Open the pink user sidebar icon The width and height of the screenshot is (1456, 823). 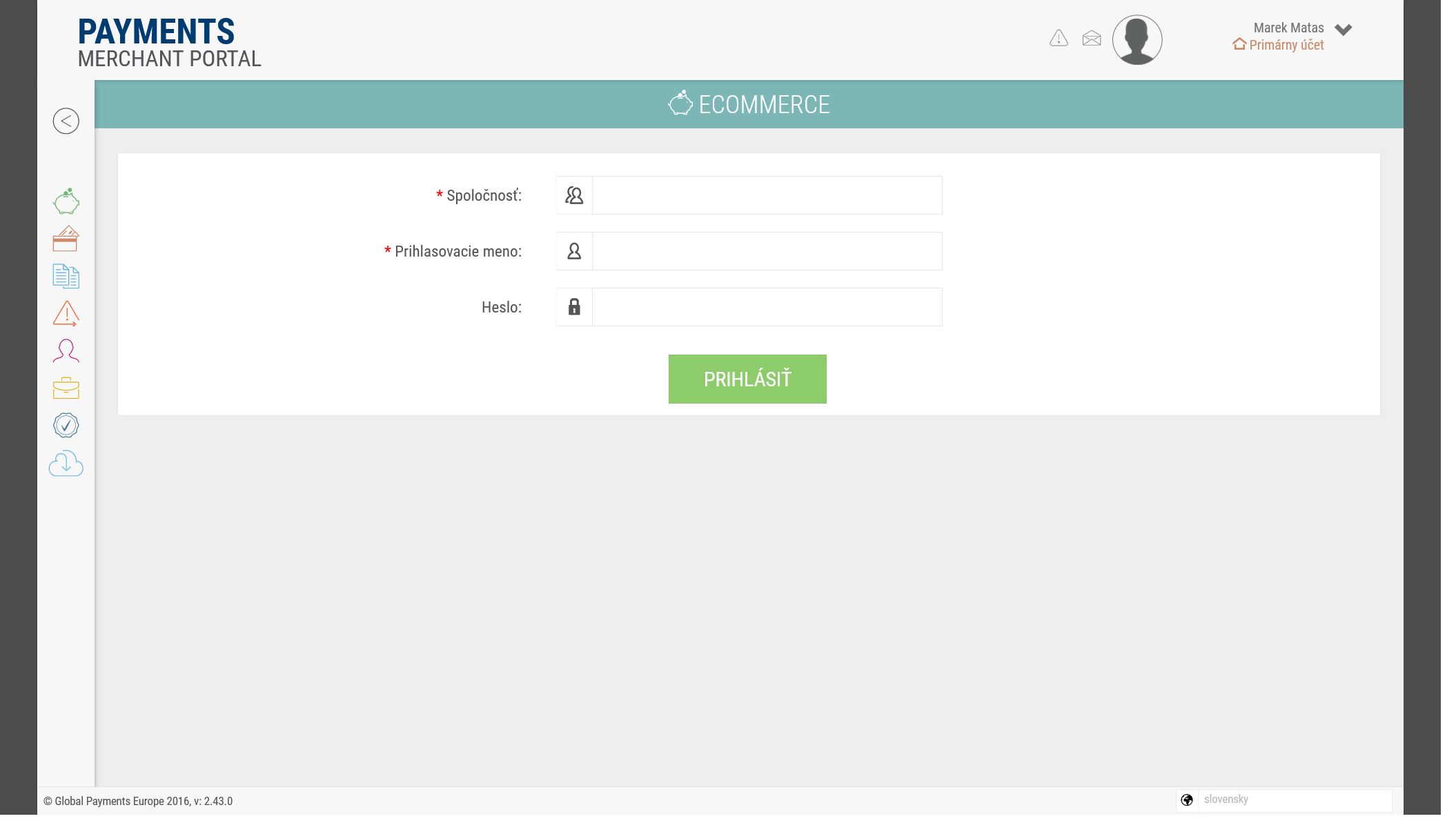66,350
